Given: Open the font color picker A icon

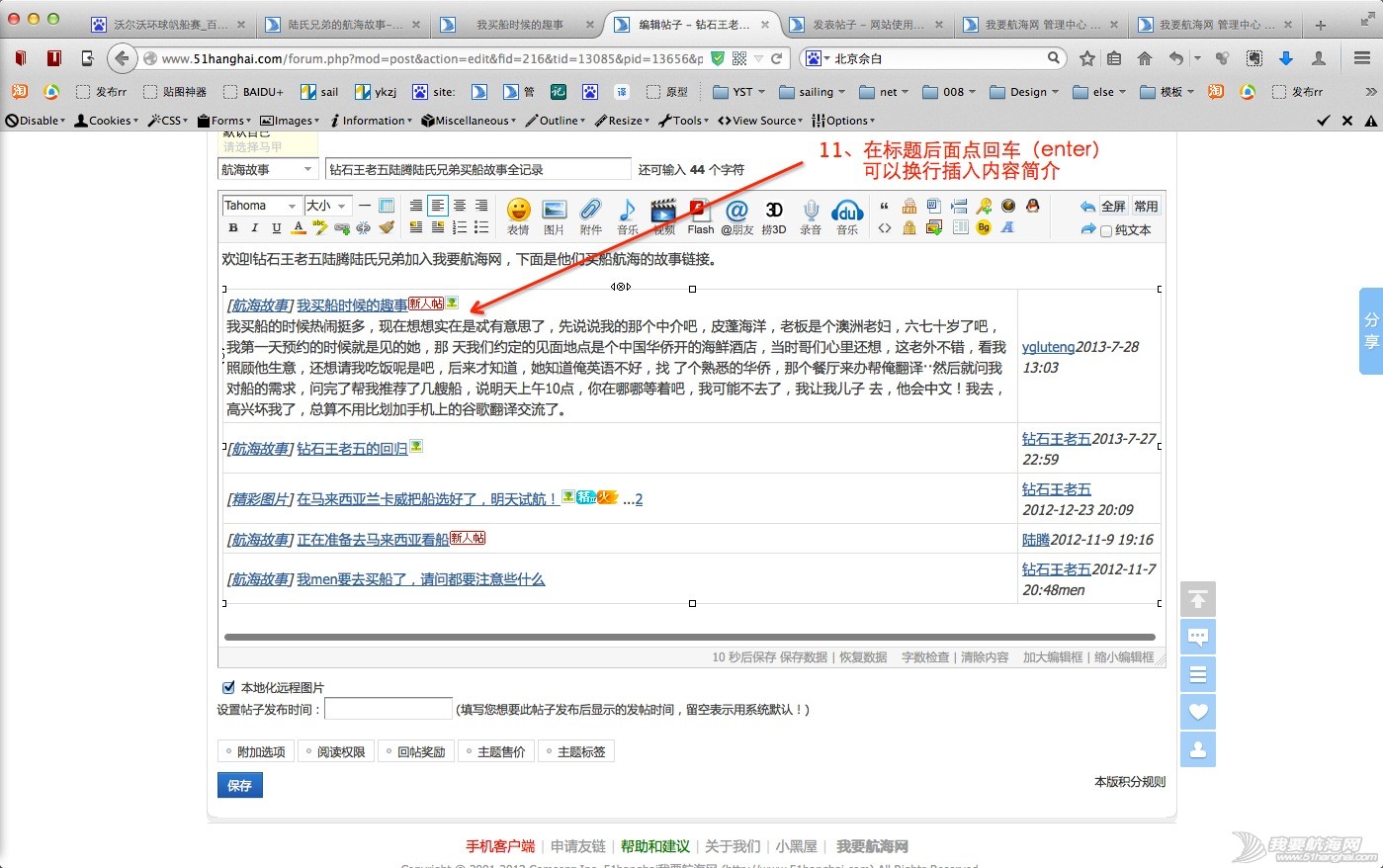Looking at the screenshot, I should pos(299,227).
